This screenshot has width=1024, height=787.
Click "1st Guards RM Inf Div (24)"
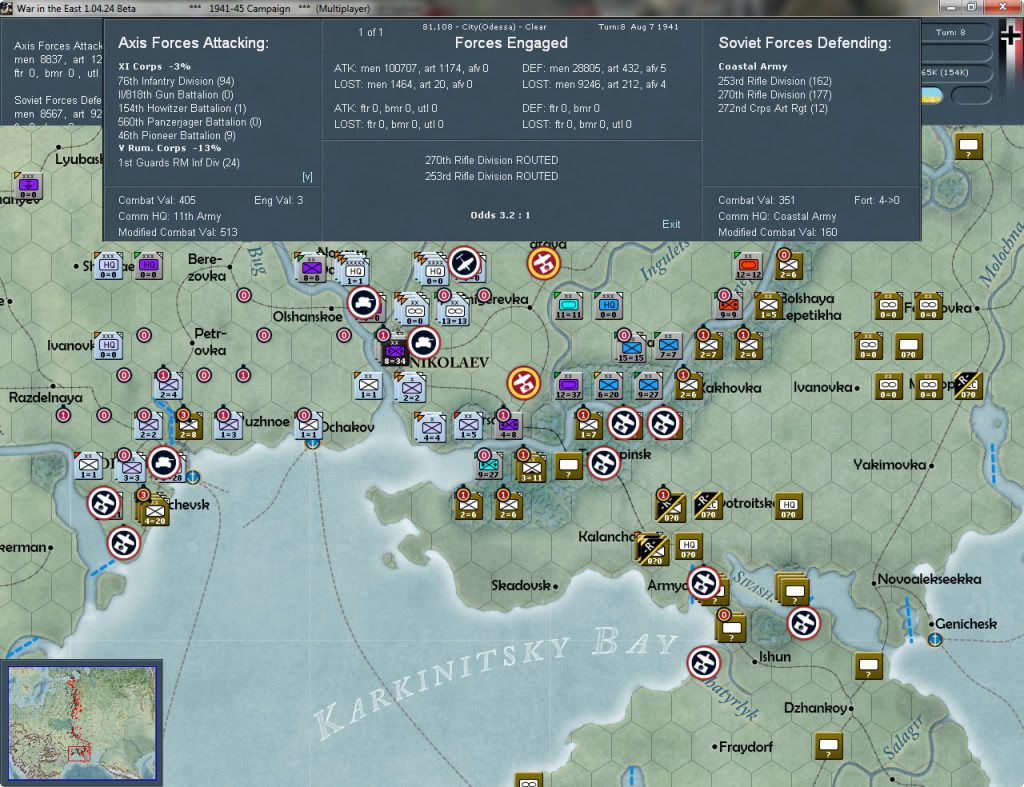click(x=179, y=163)
